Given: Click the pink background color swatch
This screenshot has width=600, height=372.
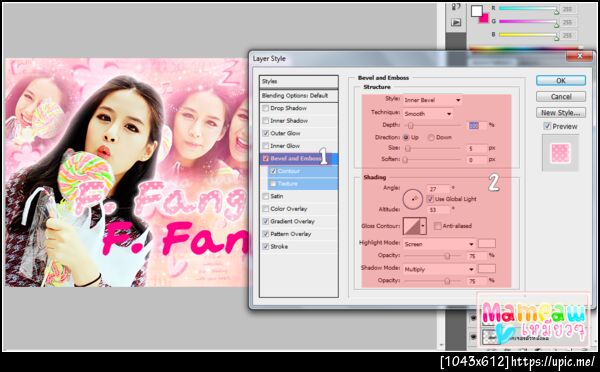Looking at the screenshot, I should pos(484,18).
